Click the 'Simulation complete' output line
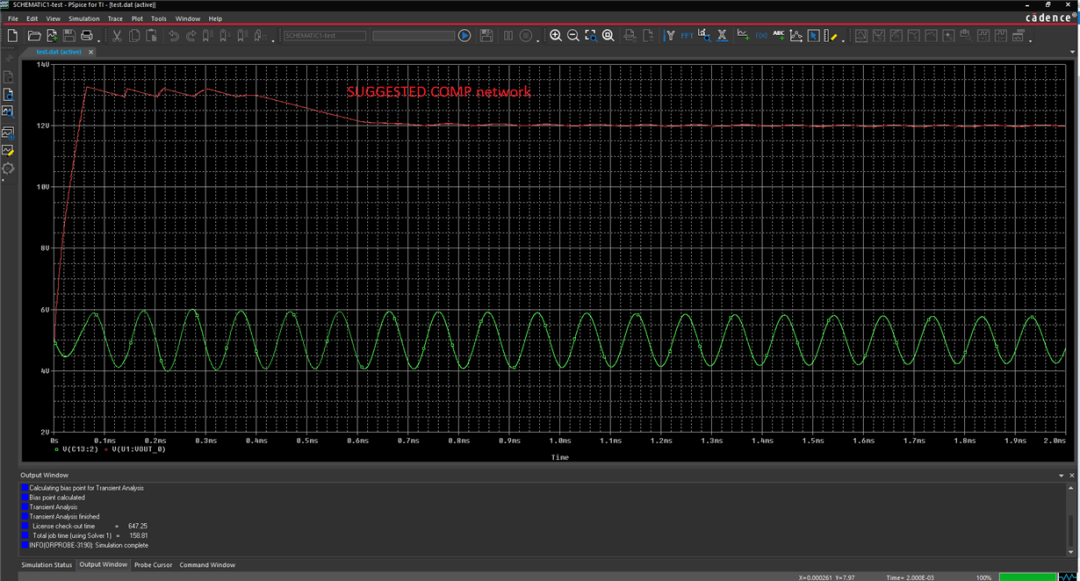This screenshot has height=581, width=1080. [85, 545]
